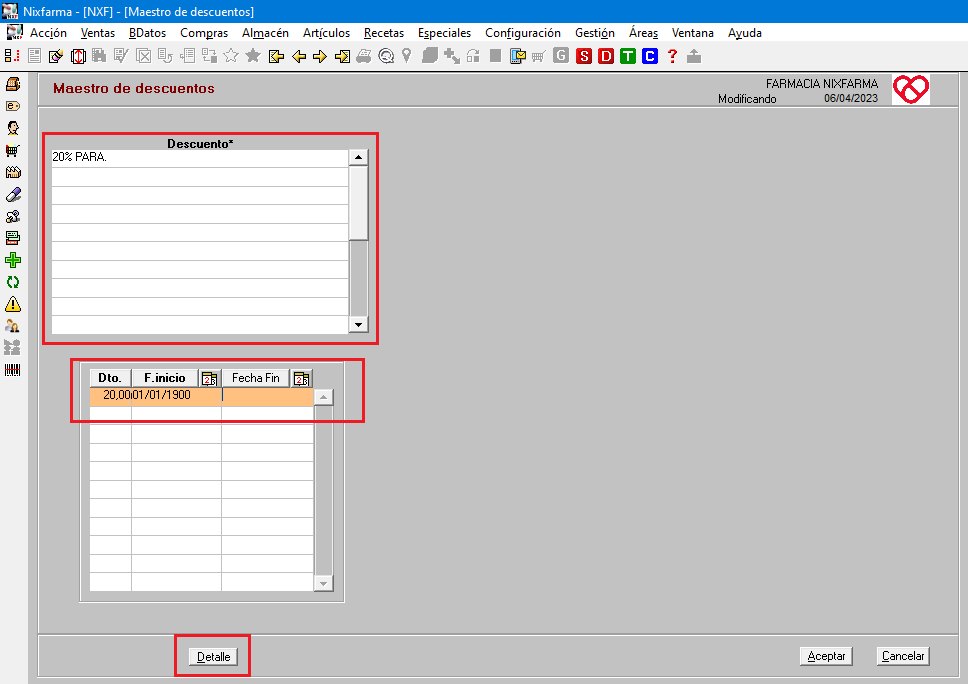Open the yellow warning triangle icon
The height and width of the screenshot is (684, 968).
[13, 304]
